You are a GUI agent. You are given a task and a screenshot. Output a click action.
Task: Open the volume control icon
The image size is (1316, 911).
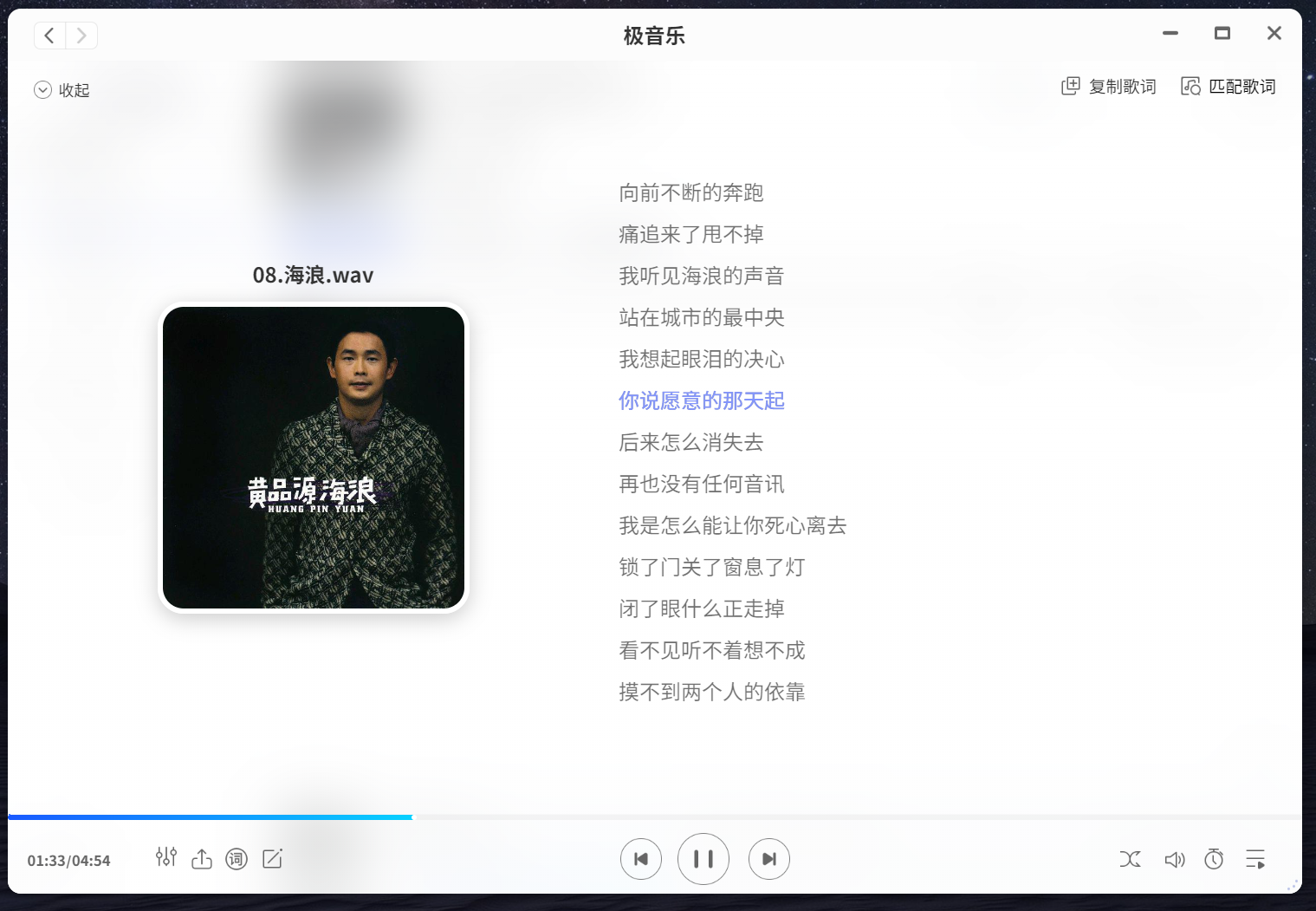pos(1174,860)
